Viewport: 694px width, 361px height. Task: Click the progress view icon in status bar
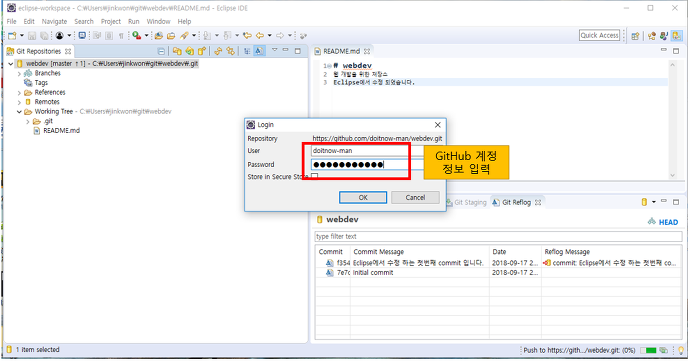(663, 350)
